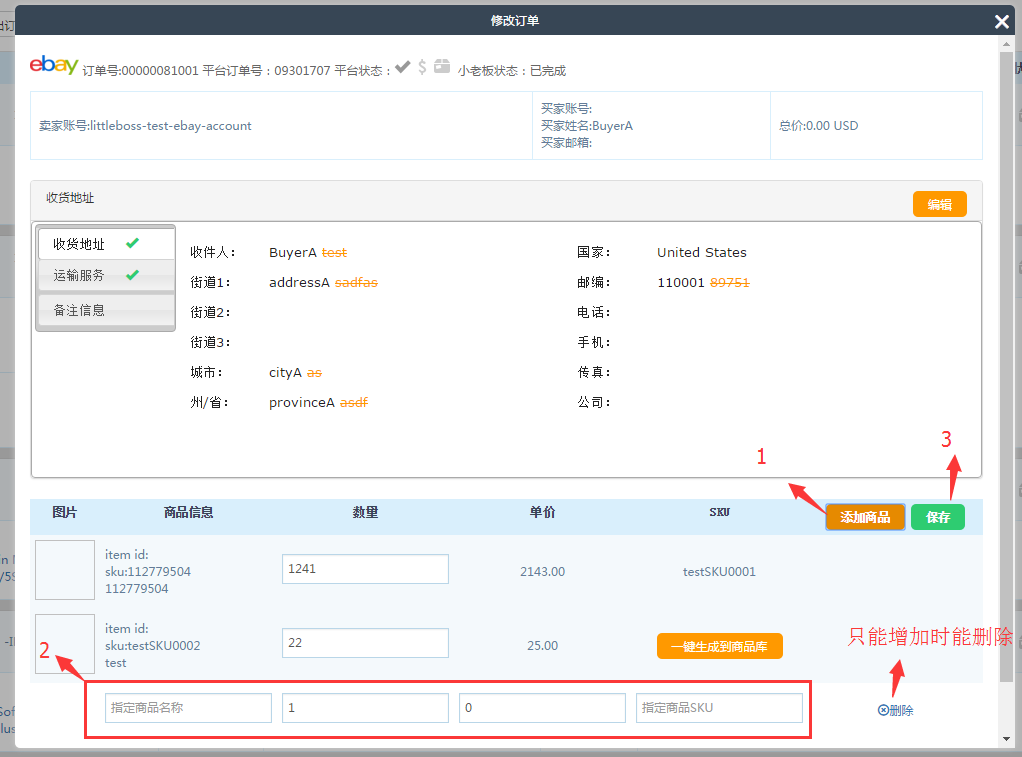Close the 修改订单 dialog
The width and height of the screenshot is (1022, 757).
click(1001, 21)
